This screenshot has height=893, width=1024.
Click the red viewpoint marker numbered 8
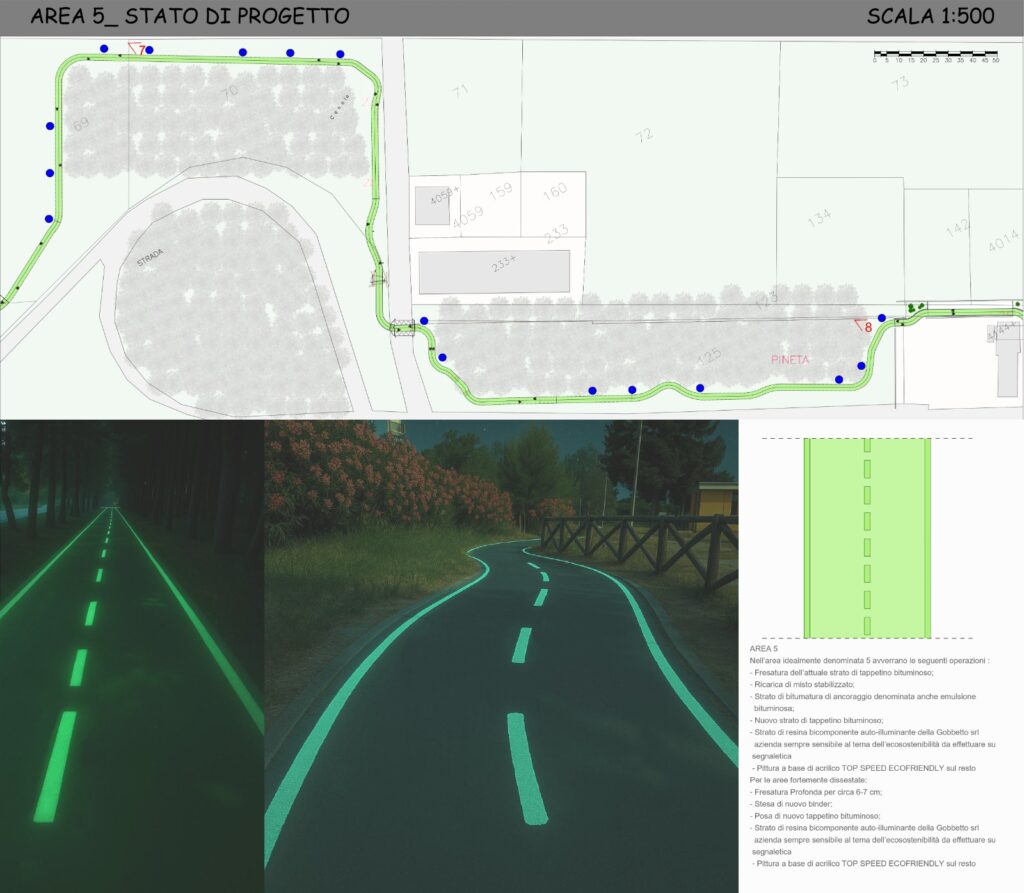click(x=864, y=325)
